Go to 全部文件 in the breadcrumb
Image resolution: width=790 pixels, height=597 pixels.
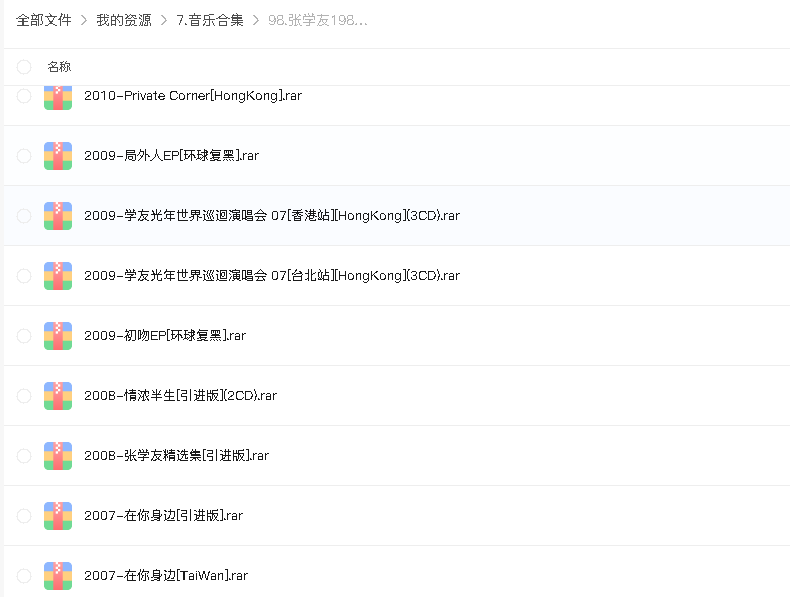tap(44, 20)
